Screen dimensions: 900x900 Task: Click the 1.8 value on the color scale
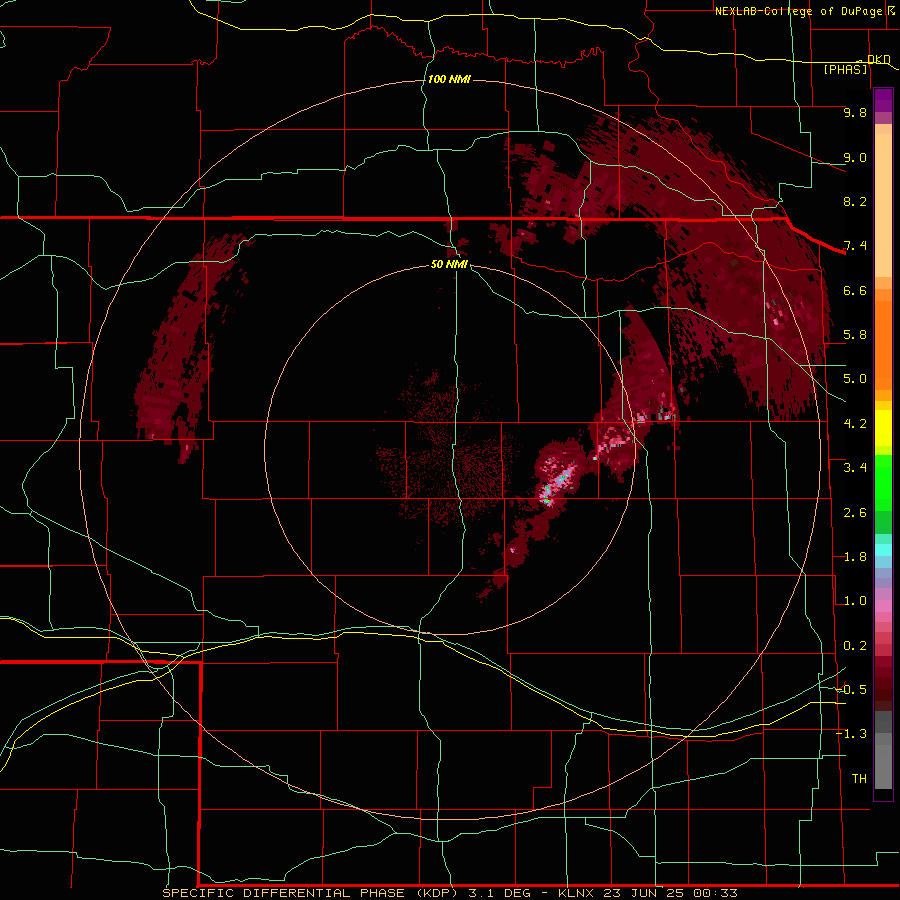pyautogui.click(x=855, y=557)
